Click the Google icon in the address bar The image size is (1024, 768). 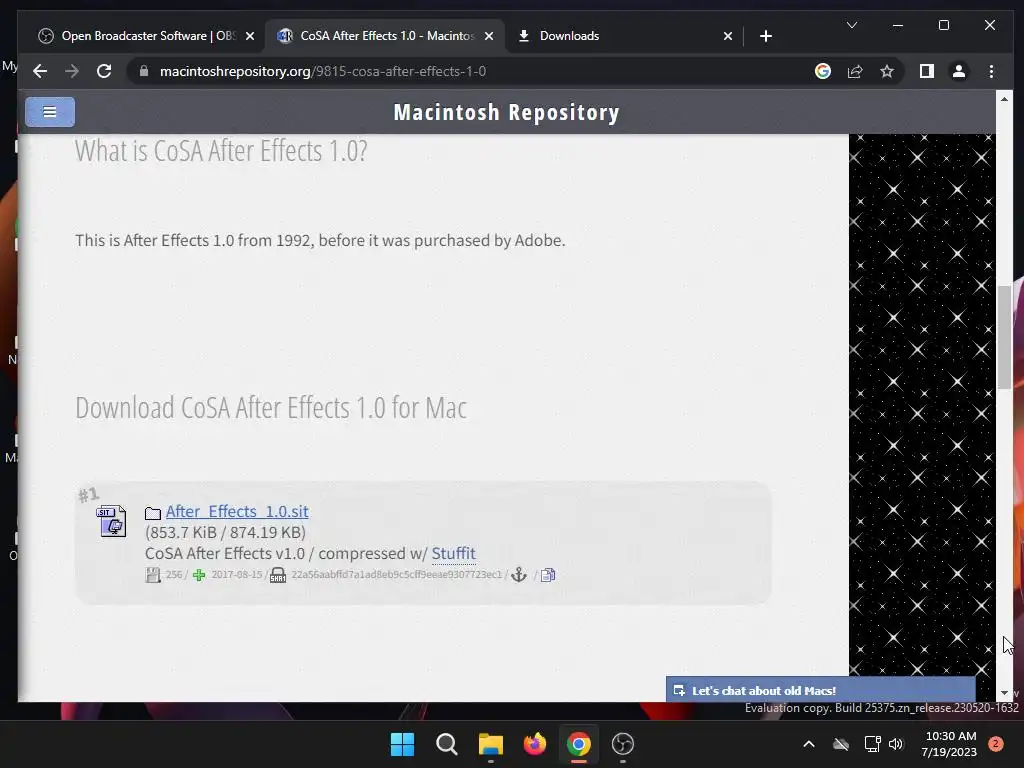click(823, 71)
